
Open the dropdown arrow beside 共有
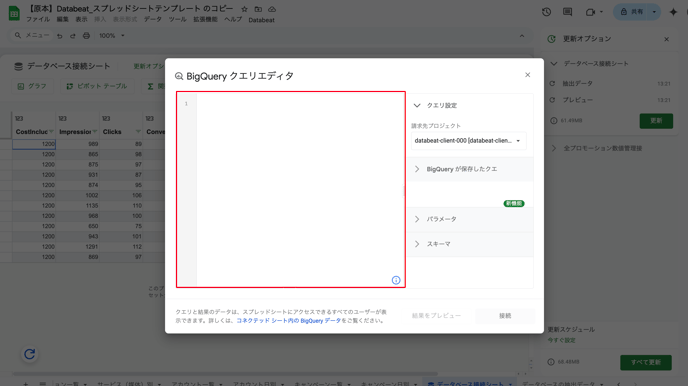tap(654, 12)
